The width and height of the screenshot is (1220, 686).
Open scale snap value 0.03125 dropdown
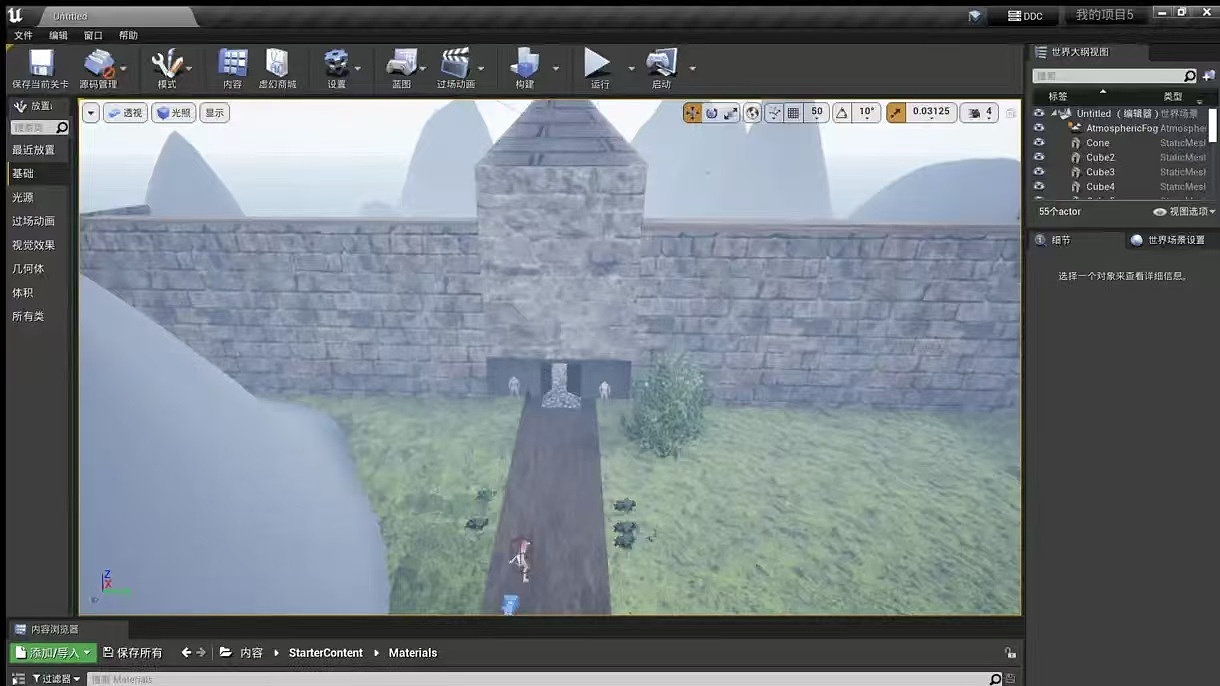pos(931,113)
